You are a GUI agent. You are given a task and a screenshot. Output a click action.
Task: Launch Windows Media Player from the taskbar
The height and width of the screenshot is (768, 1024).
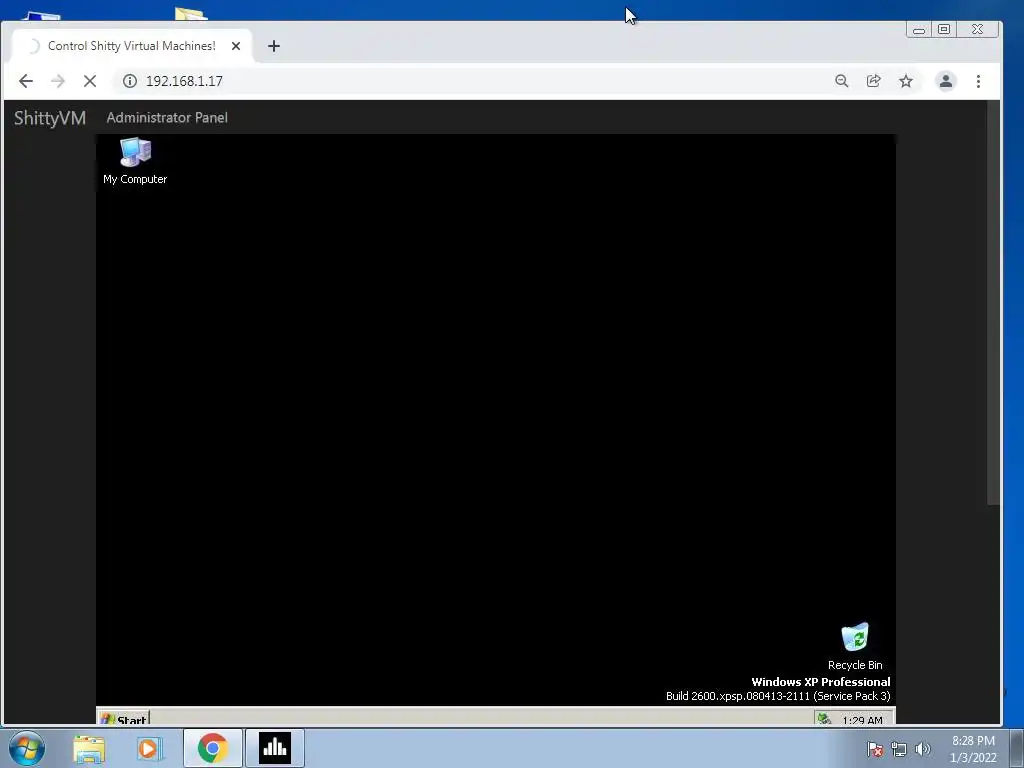[150, 748]
